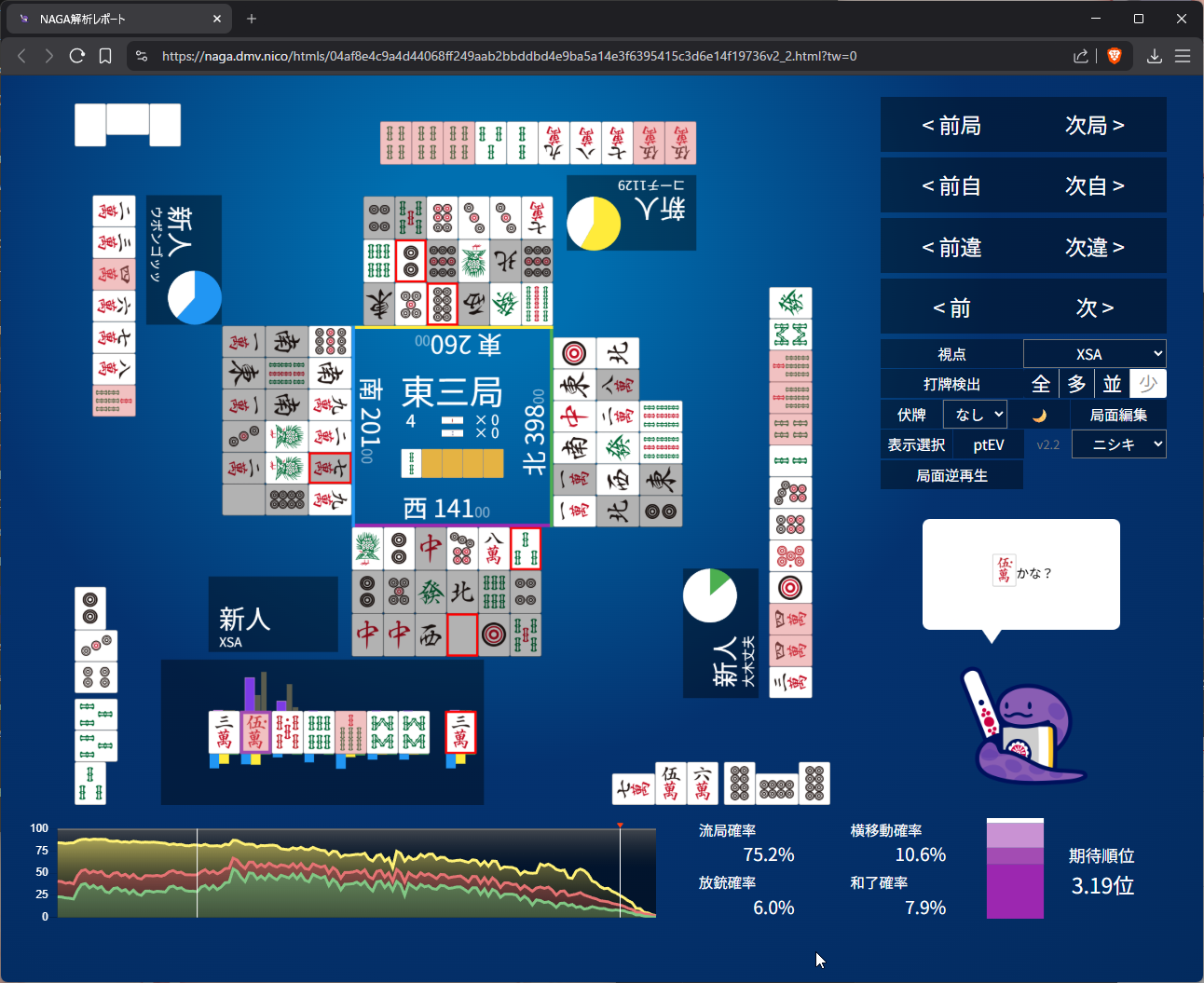This screenshot has height=983, width=1204.
Task: Open the ニシキ model selection dropdown
Action: pyautogui.click(x=1118, y=444)
